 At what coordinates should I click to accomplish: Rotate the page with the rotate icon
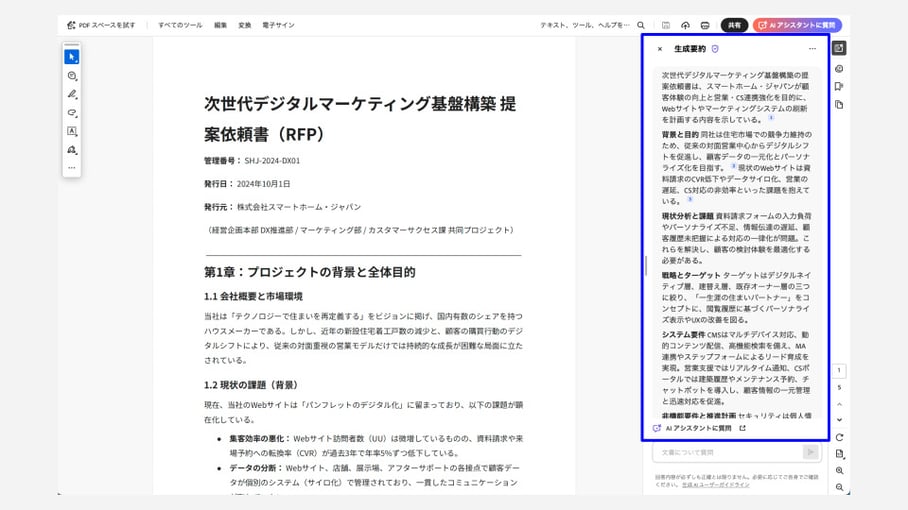(x=839, y=437)
